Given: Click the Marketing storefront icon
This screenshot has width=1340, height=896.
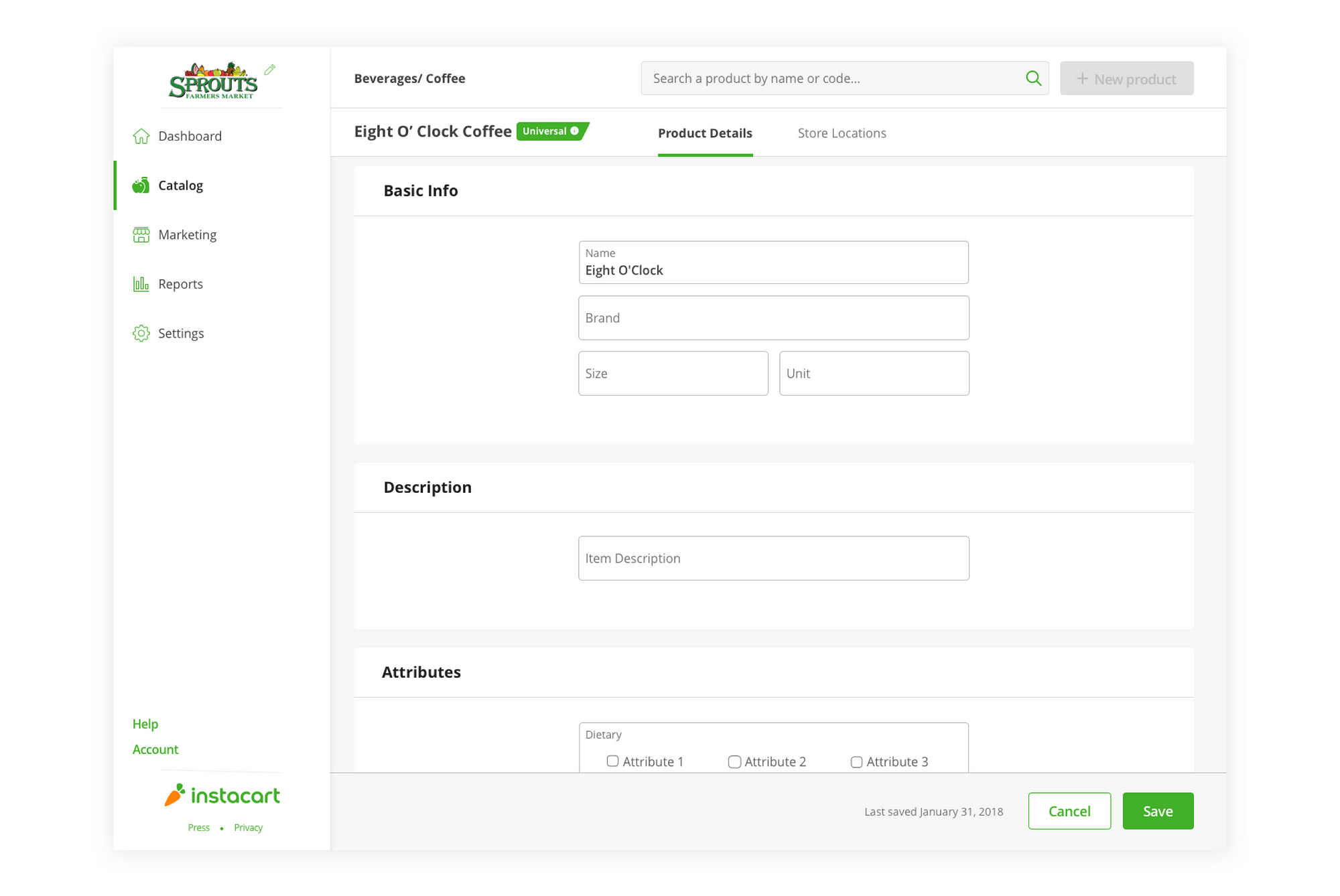Looking at the screenshot, I should [x=141, y=235].
